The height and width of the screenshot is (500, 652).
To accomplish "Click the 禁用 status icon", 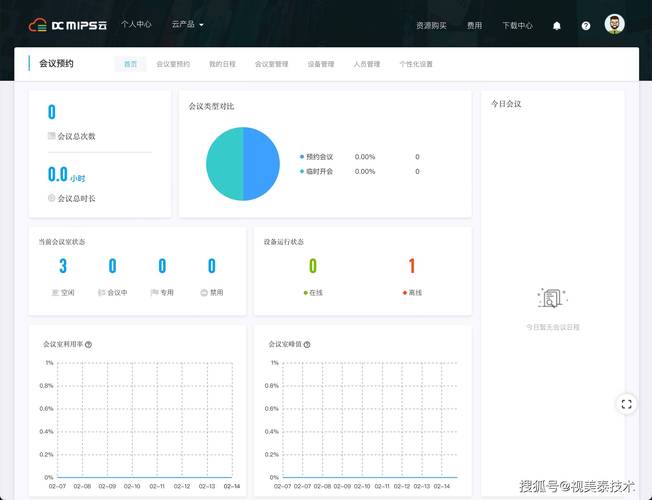I will point(204,292).
